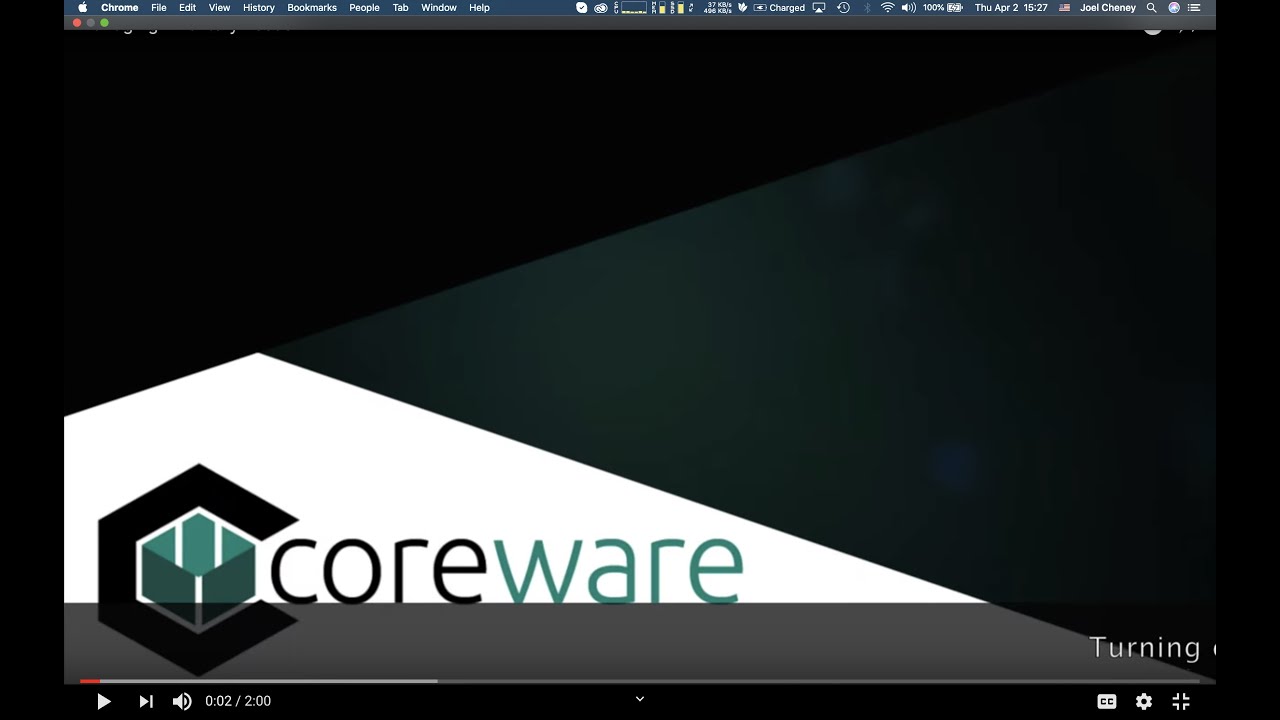1280x720 pixels.
Task: Open the Notification Center list icon
Action: [1194, 8]
